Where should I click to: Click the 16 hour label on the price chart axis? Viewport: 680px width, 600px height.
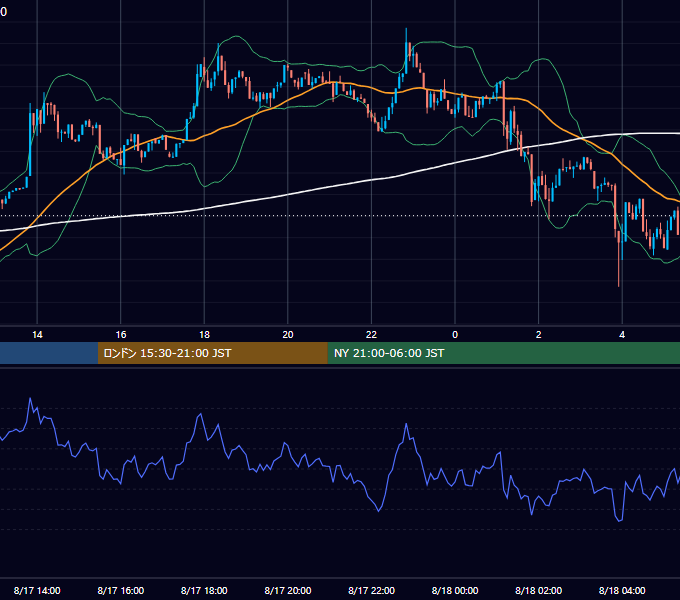coord(121,335)
